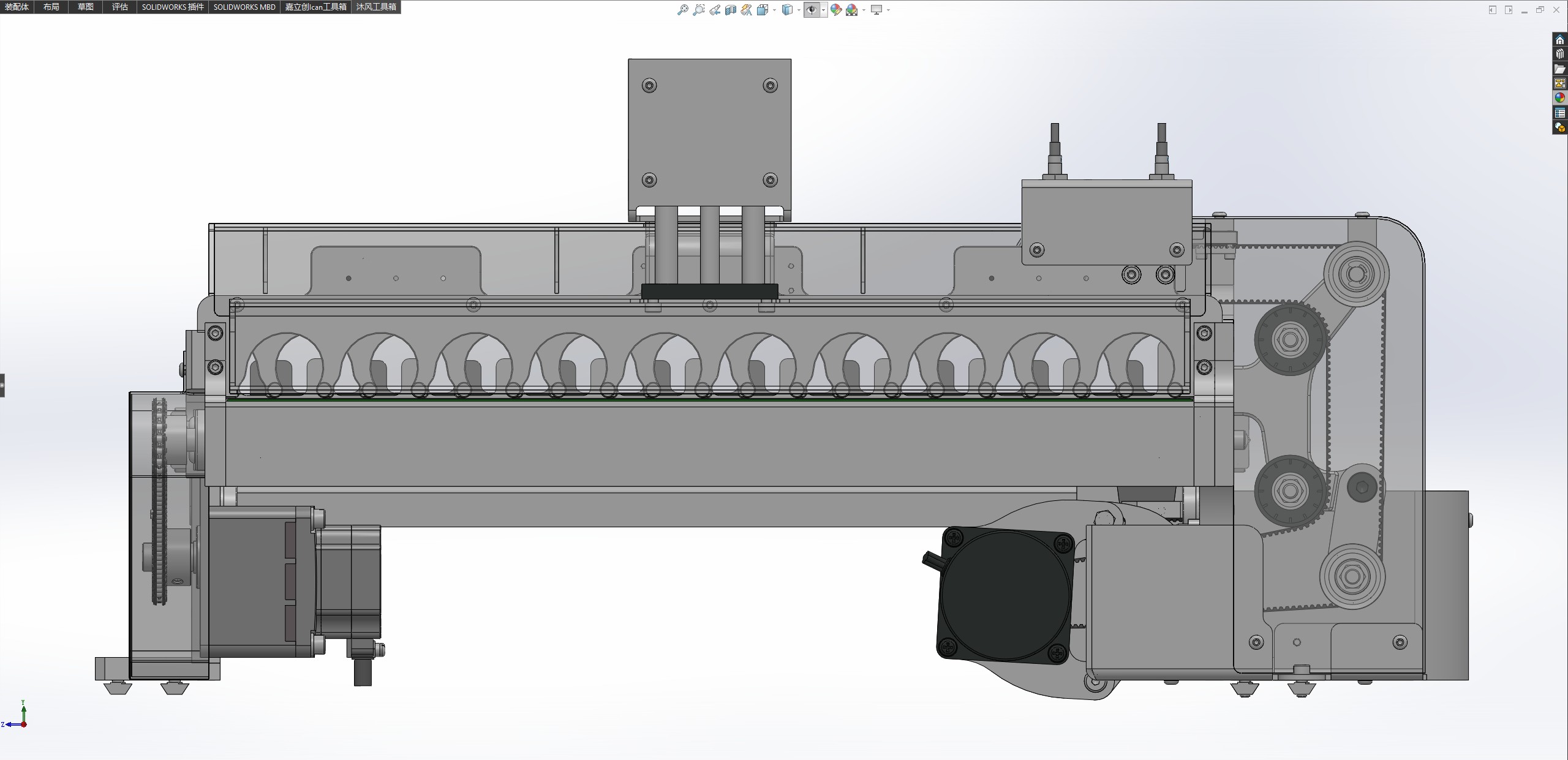This screenshot has height=760, width=1568.
Task: Open the SOLIDWORKS Resources home tab
Action: click(x=1559, y=40)
